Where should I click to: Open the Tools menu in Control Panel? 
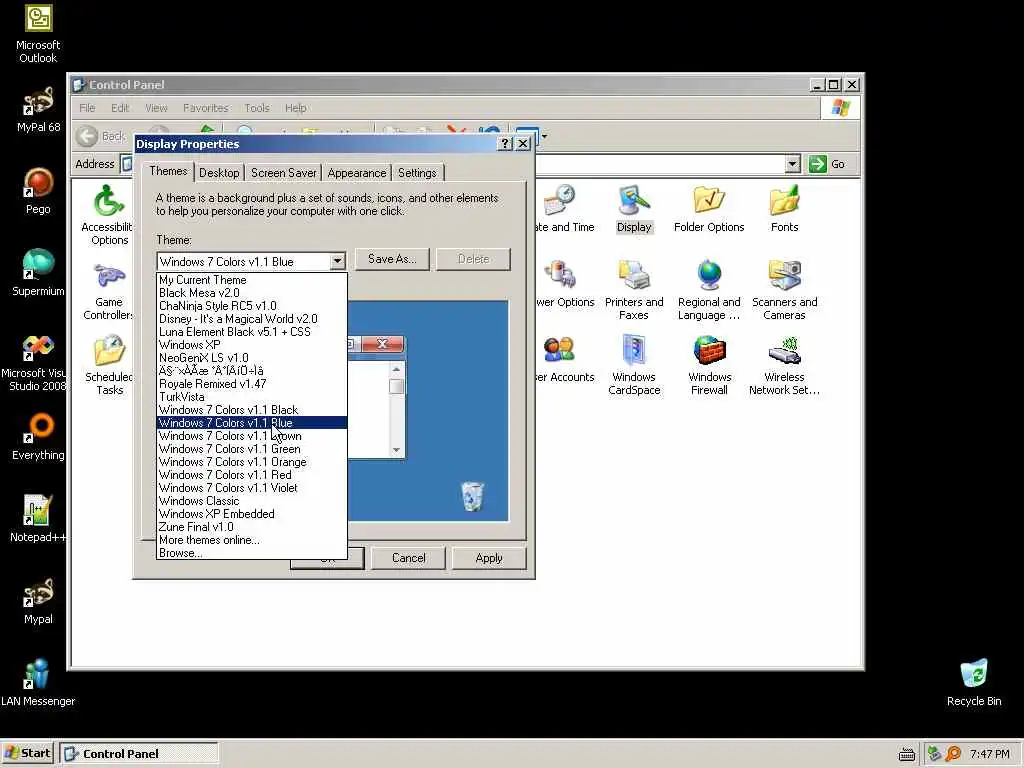257,108
